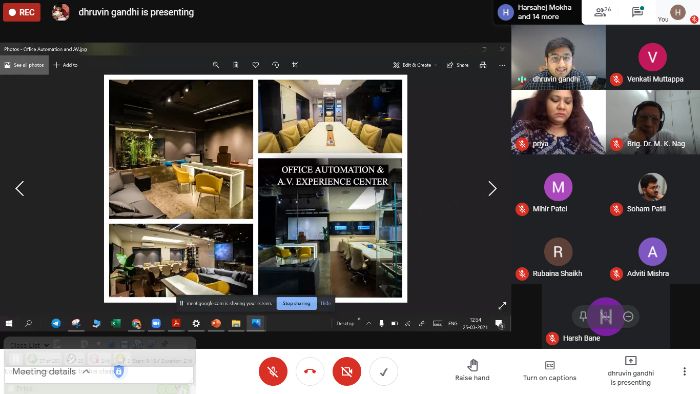Toggle the muted microphone button
Viewport: 700px width, 394px height.
pyautogui.click(x=273, y=371)
